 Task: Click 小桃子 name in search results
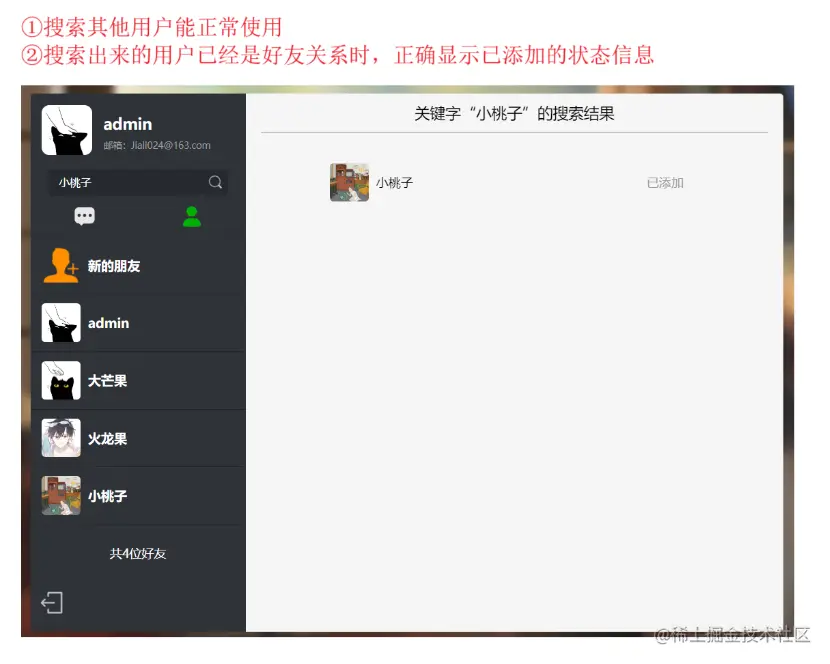point(394,183)
